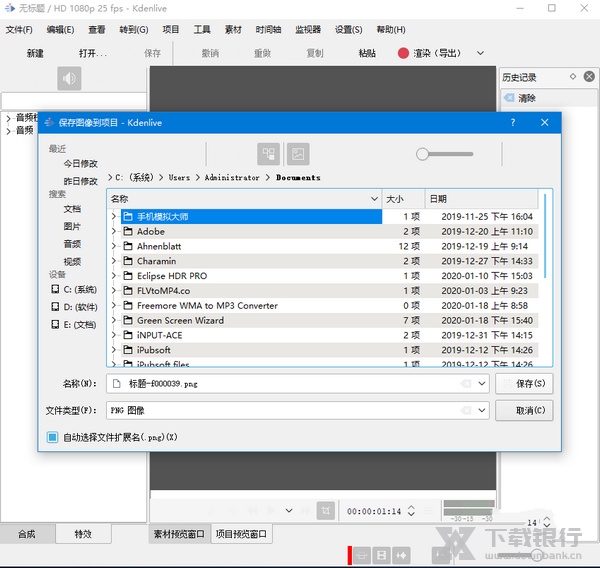The width and height of the screenshot is (600, 568).
Task: Click the help question mark in dialog title
Action: tap(513, 122)
